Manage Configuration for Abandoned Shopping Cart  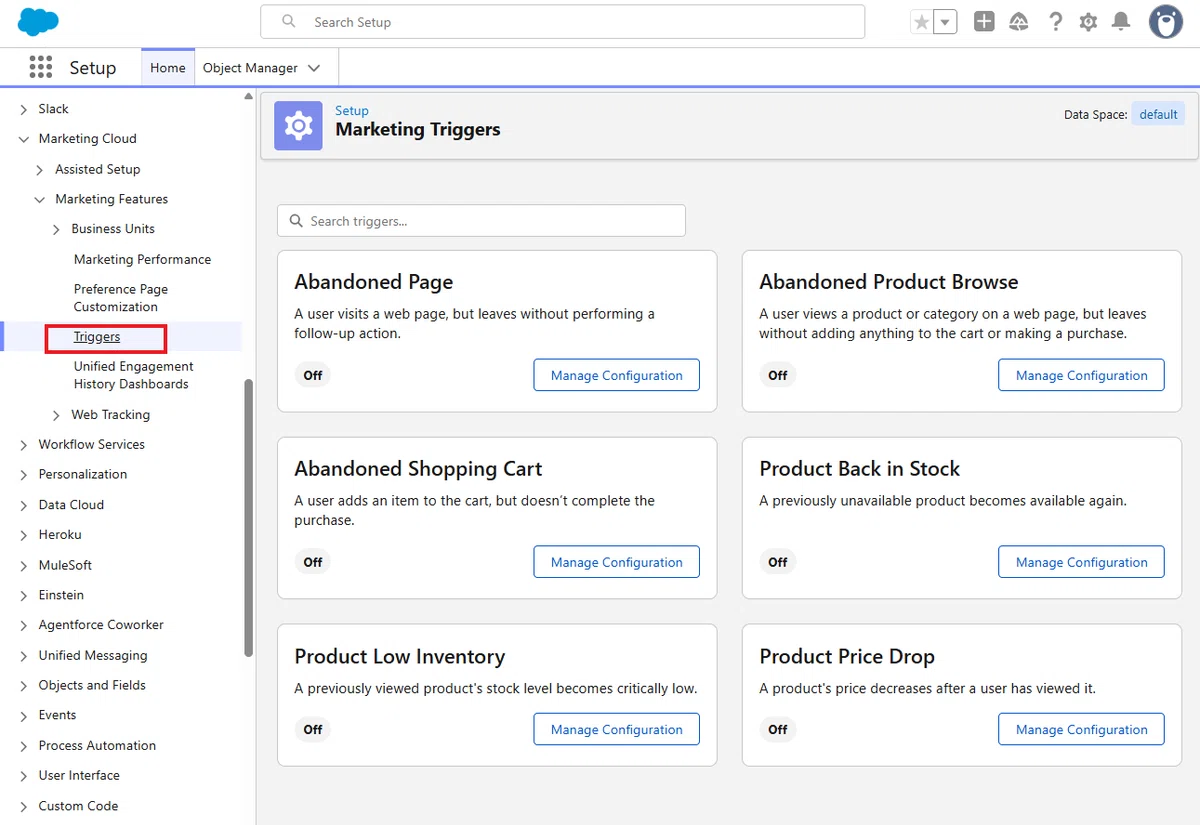click(x=616, y=562)
